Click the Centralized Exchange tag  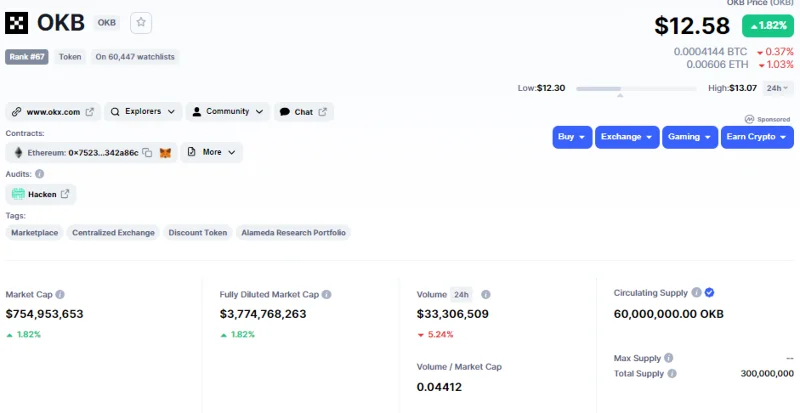(x=113, y=233)
